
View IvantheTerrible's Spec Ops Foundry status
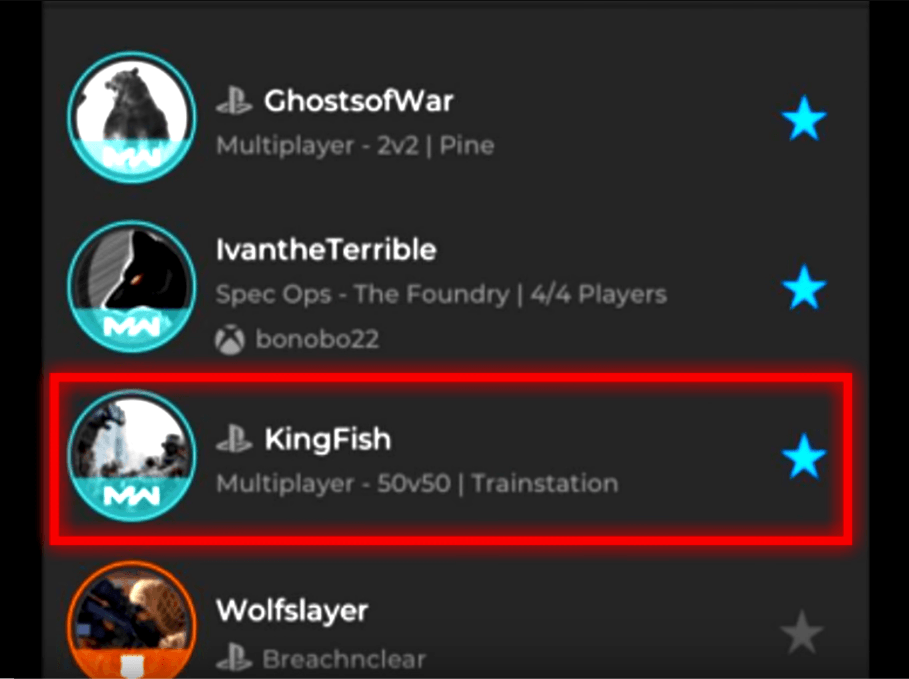pyautogui.click(x=441, y=295)
